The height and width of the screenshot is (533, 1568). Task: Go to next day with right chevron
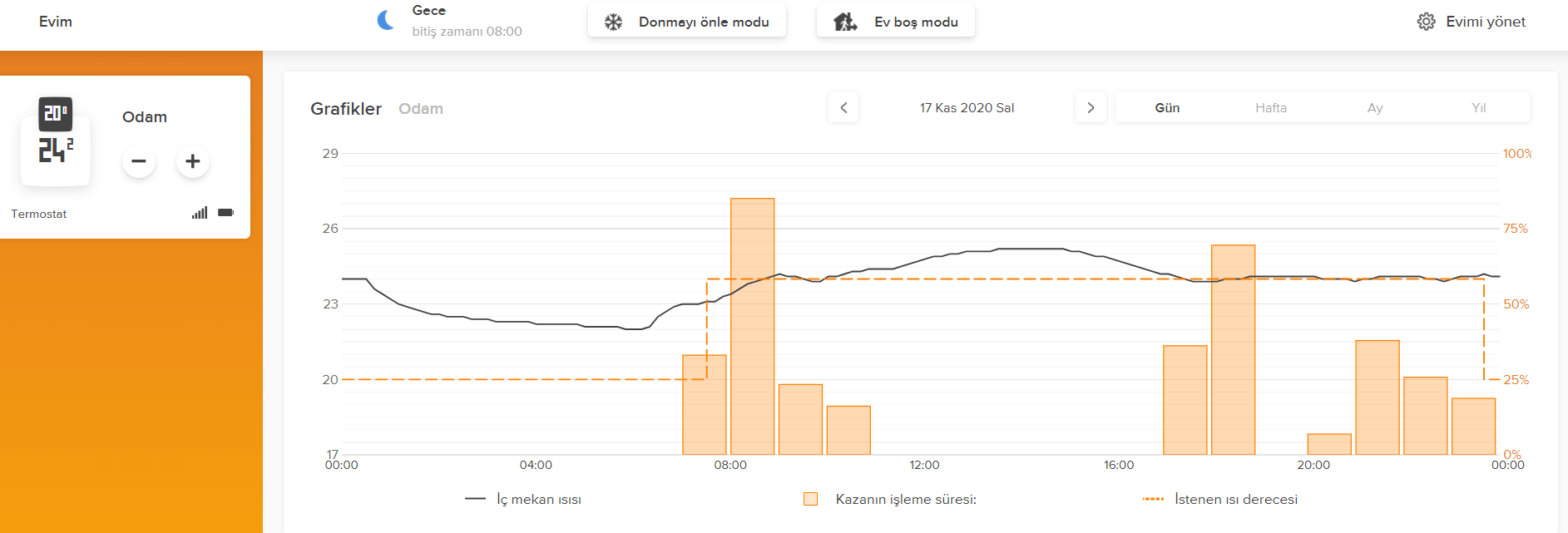point(1091,107)
